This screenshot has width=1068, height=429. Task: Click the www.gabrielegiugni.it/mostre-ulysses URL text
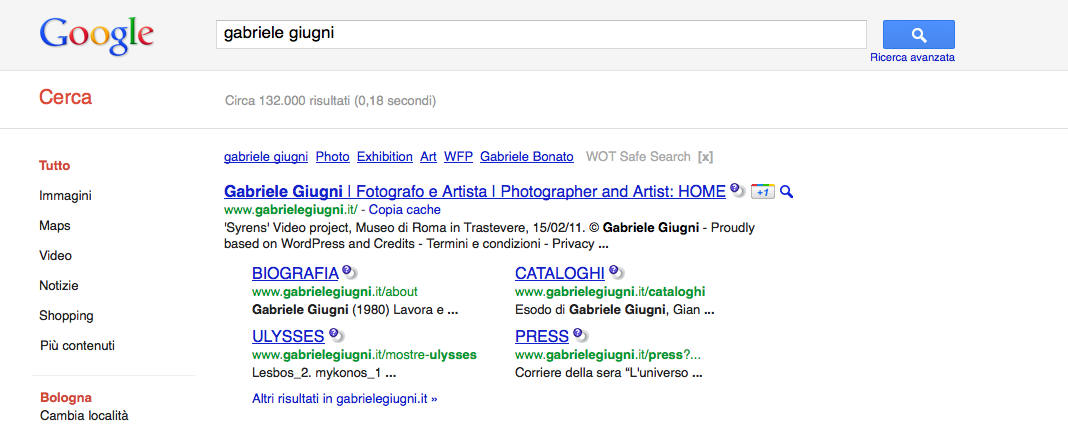pyautogui.click(x=364, y=355)
